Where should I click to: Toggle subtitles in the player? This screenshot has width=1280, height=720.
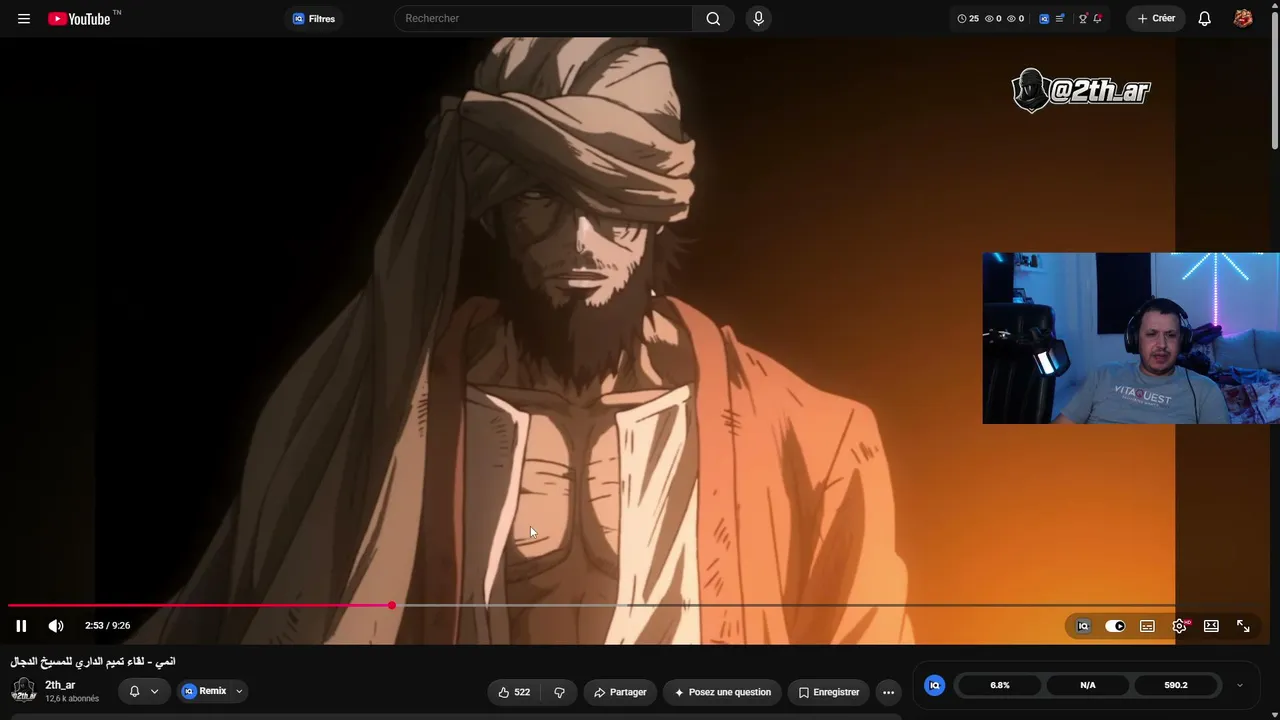1147,626
